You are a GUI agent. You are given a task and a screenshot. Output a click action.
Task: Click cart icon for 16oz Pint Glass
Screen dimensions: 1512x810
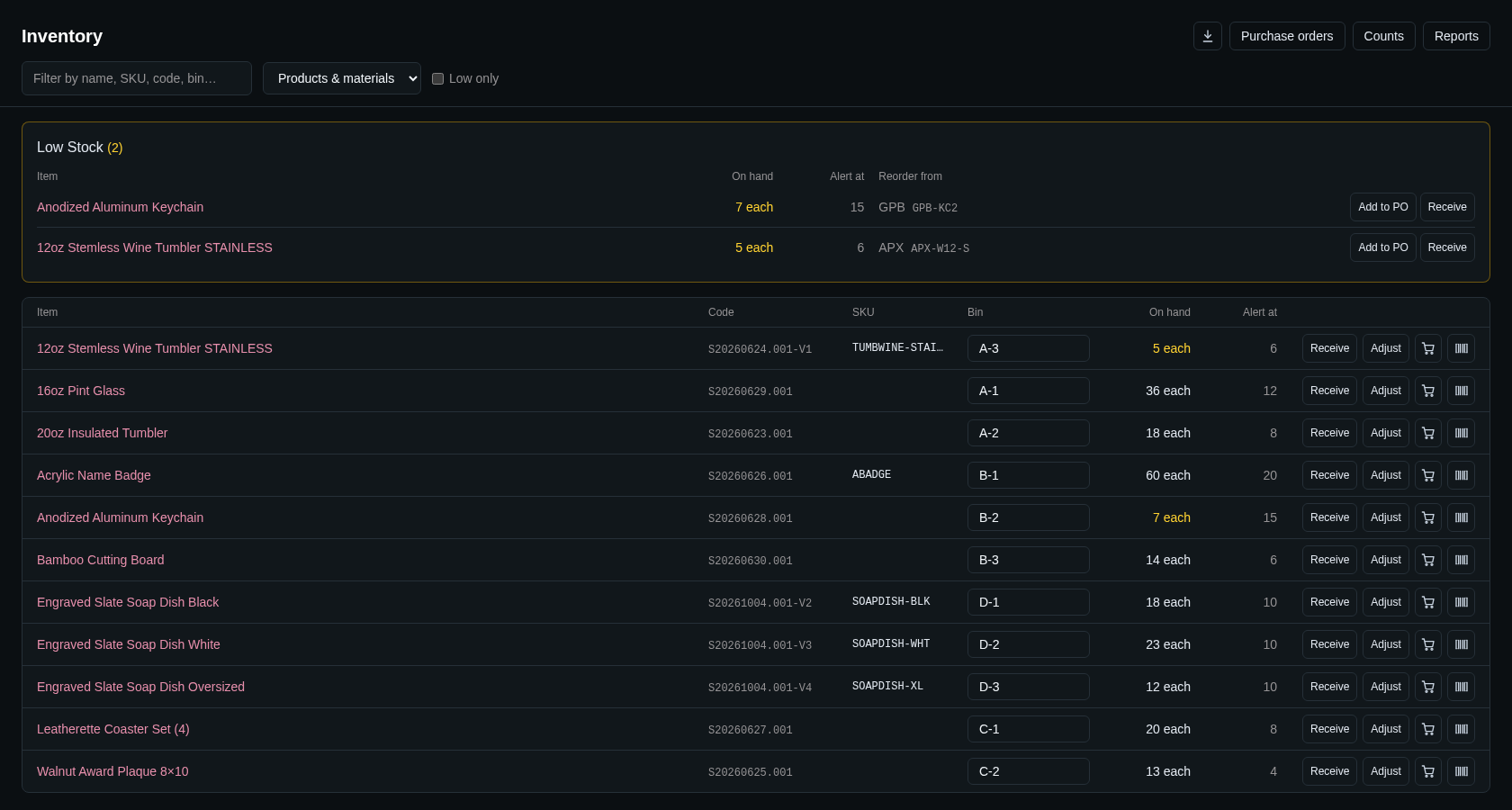(x=1428, y=391)
